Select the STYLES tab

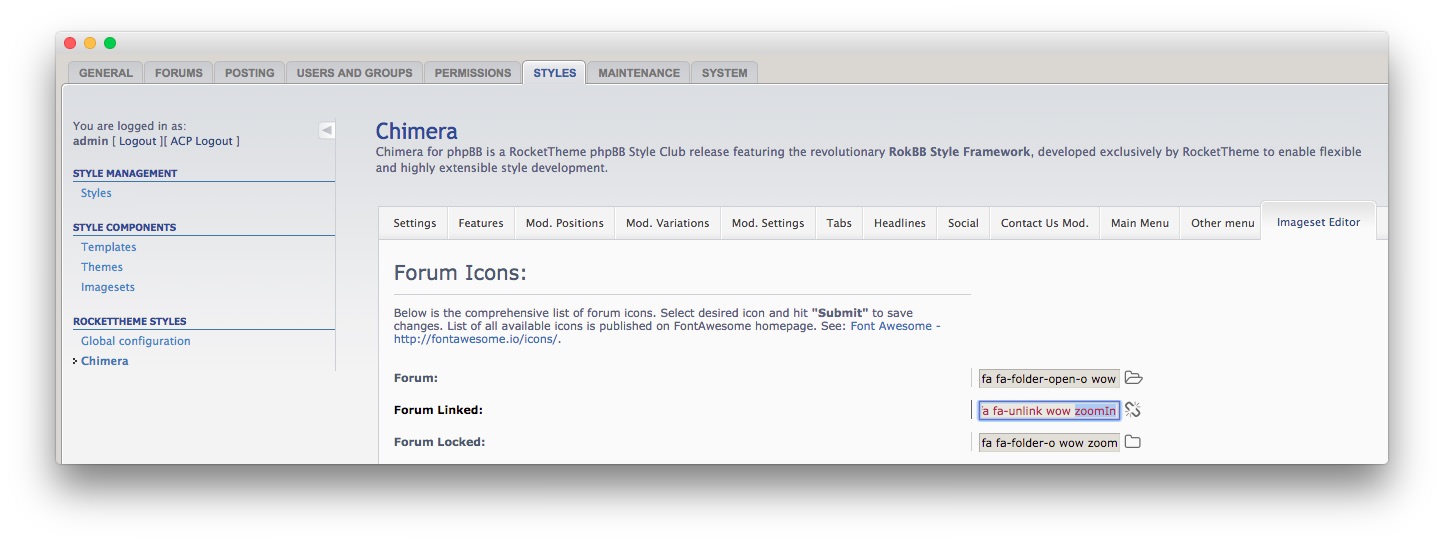pyautogui.click(x=555, y=73)
